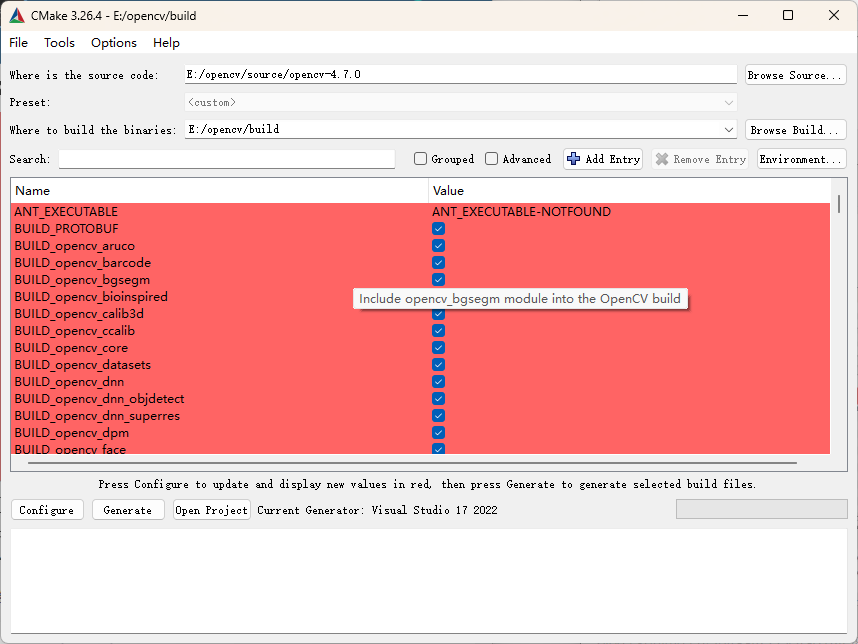Disable BUILD_PROTOBUF option

pos(438,228)
